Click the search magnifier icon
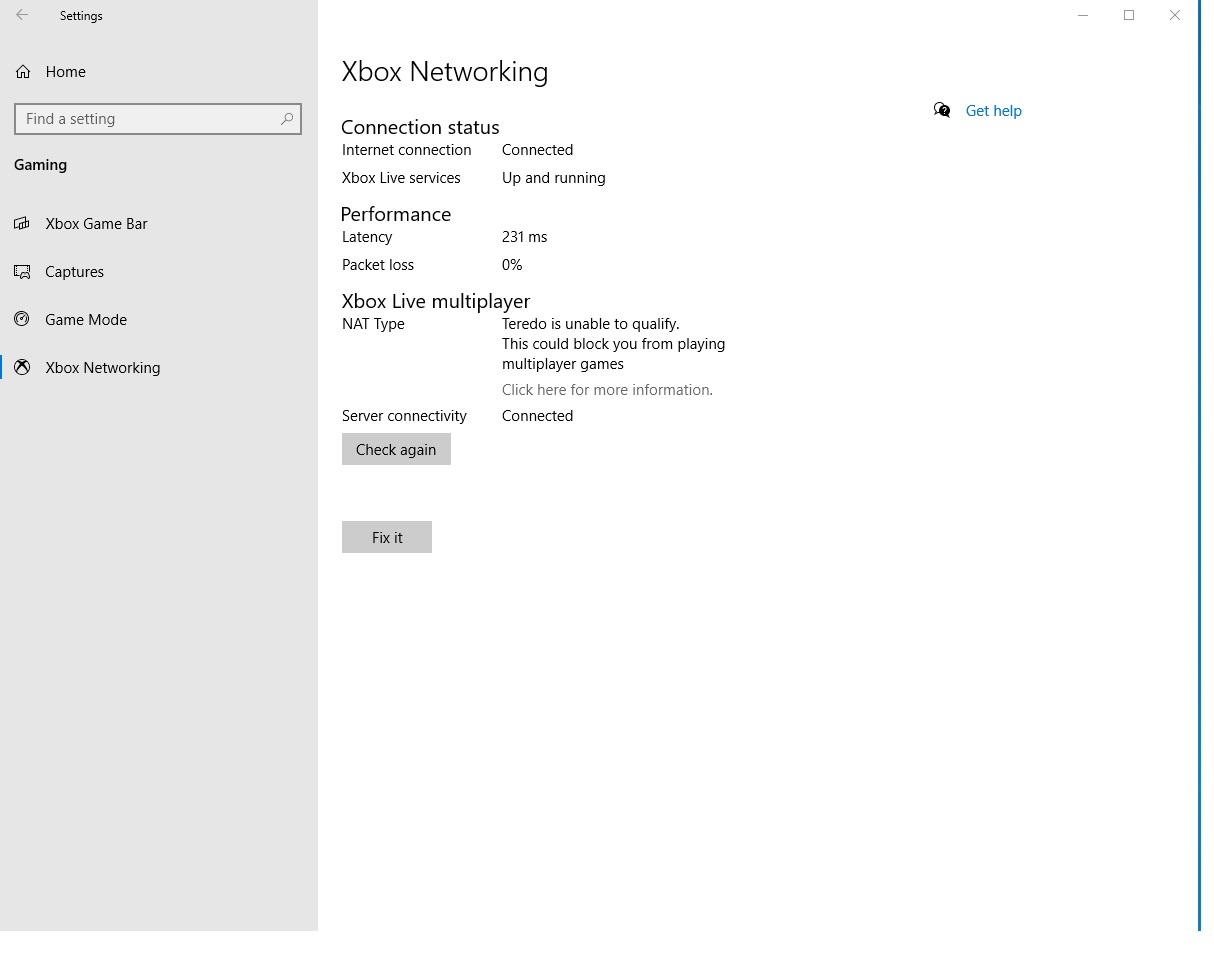The image size is (1214, 958). click(x=287, y=119)
